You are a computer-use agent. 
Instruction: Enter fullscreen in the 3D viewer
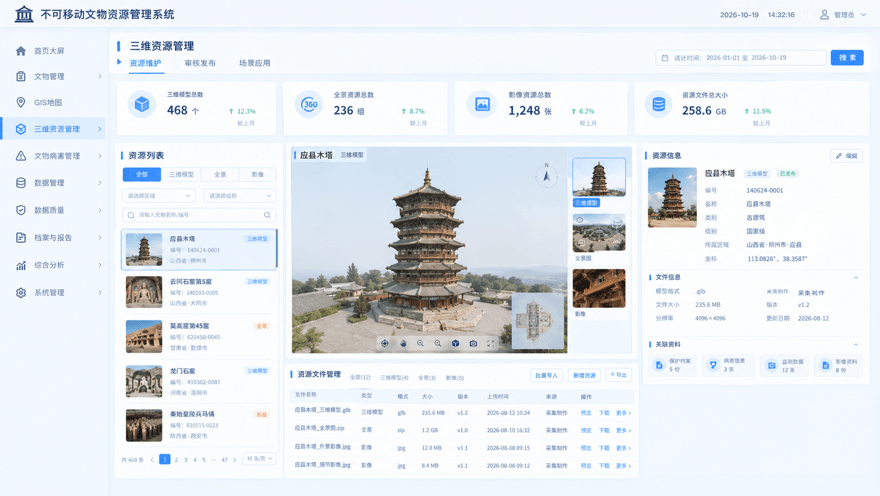(x=491, y=343)
